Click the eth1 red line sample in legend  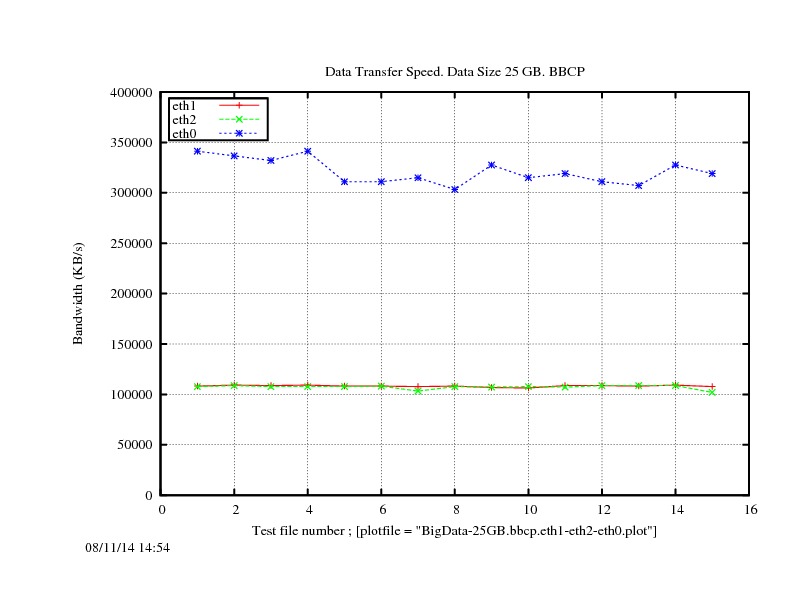pyautogui.click(x=239, y=105)
